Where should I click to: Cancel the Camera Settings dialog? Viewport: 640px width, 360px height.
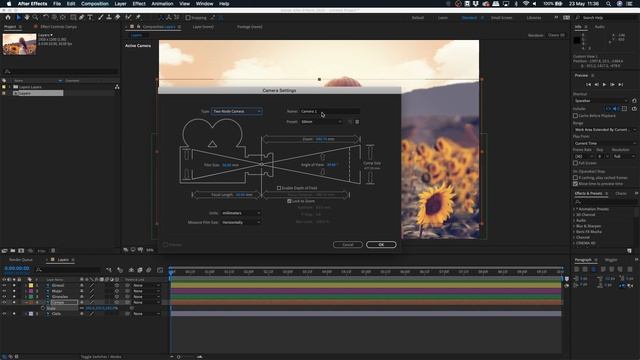tap(348, 244)
